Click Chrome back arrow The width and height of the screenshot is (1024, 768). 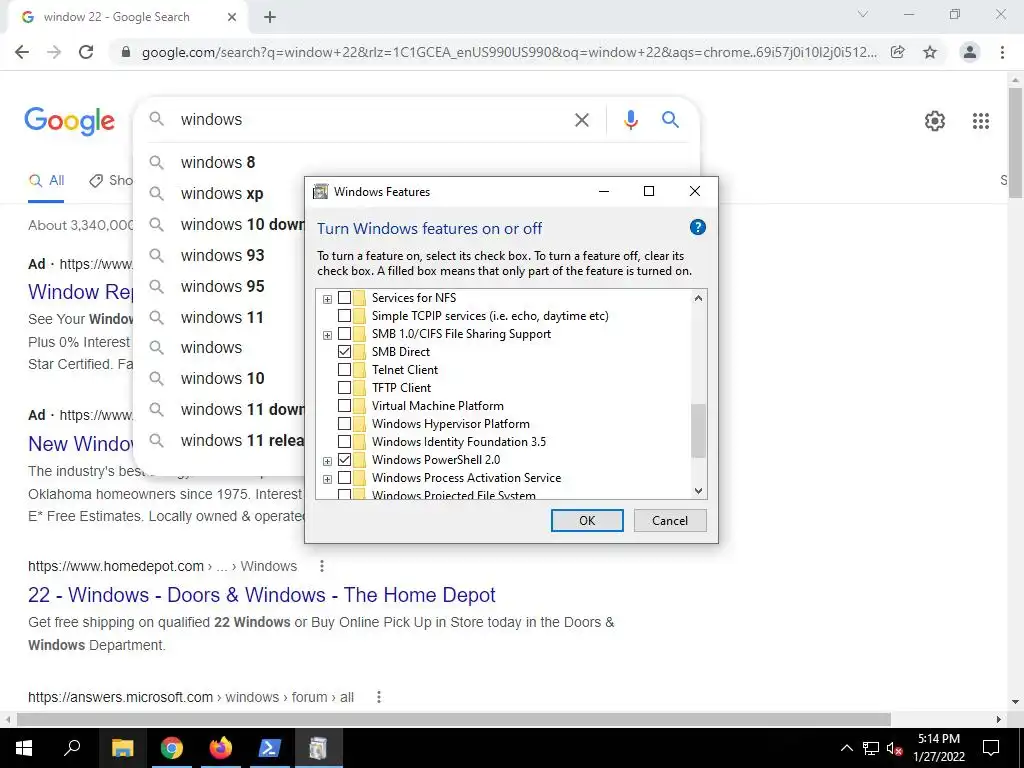pos(22,52)
